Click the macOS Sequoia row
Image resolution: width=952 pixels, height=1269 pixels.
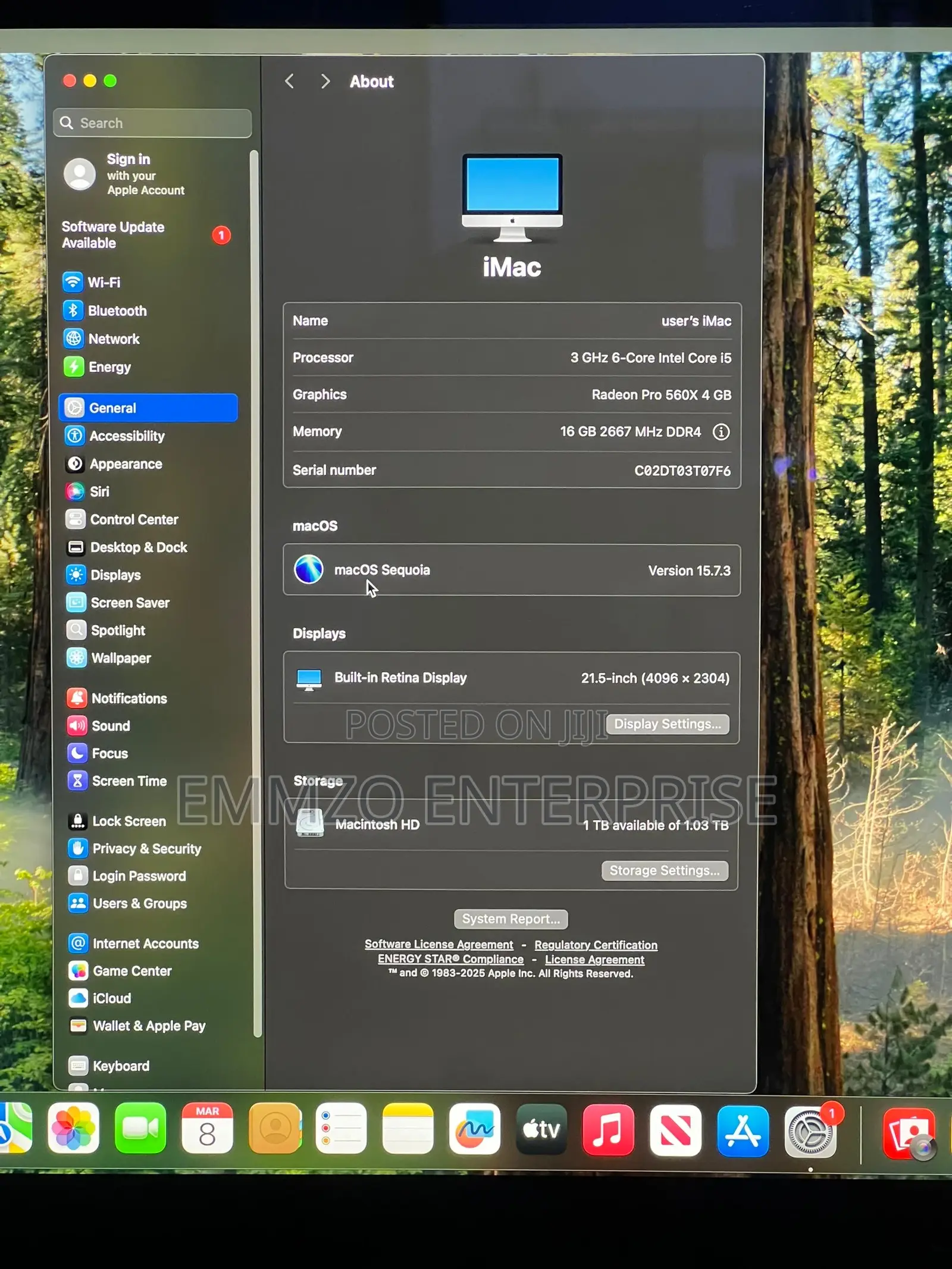[512, 570]
